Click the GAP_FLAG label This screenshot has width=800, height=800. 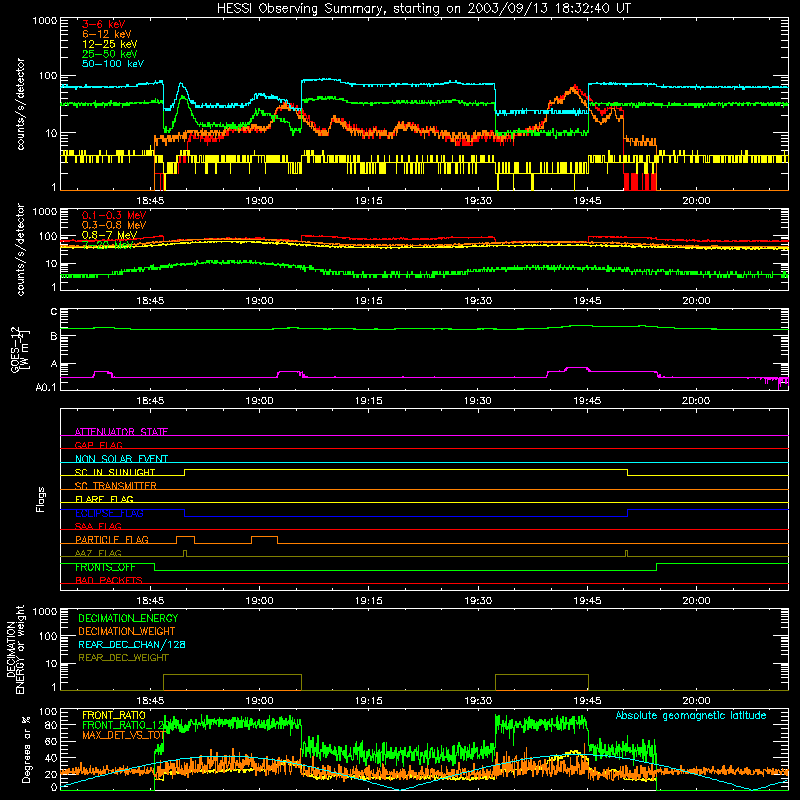98,445
